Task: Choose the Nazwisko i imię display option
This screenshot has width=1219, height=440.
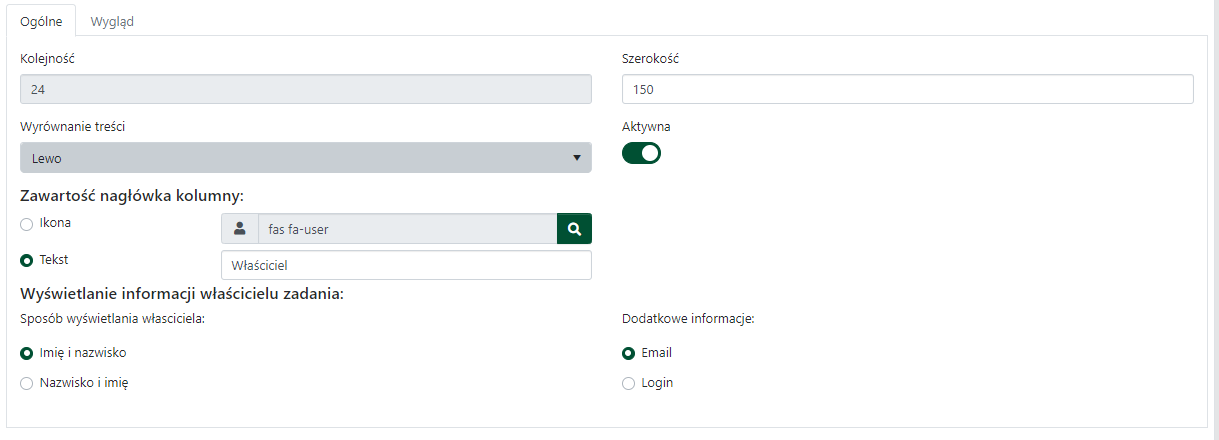Action: coord(27,383)
